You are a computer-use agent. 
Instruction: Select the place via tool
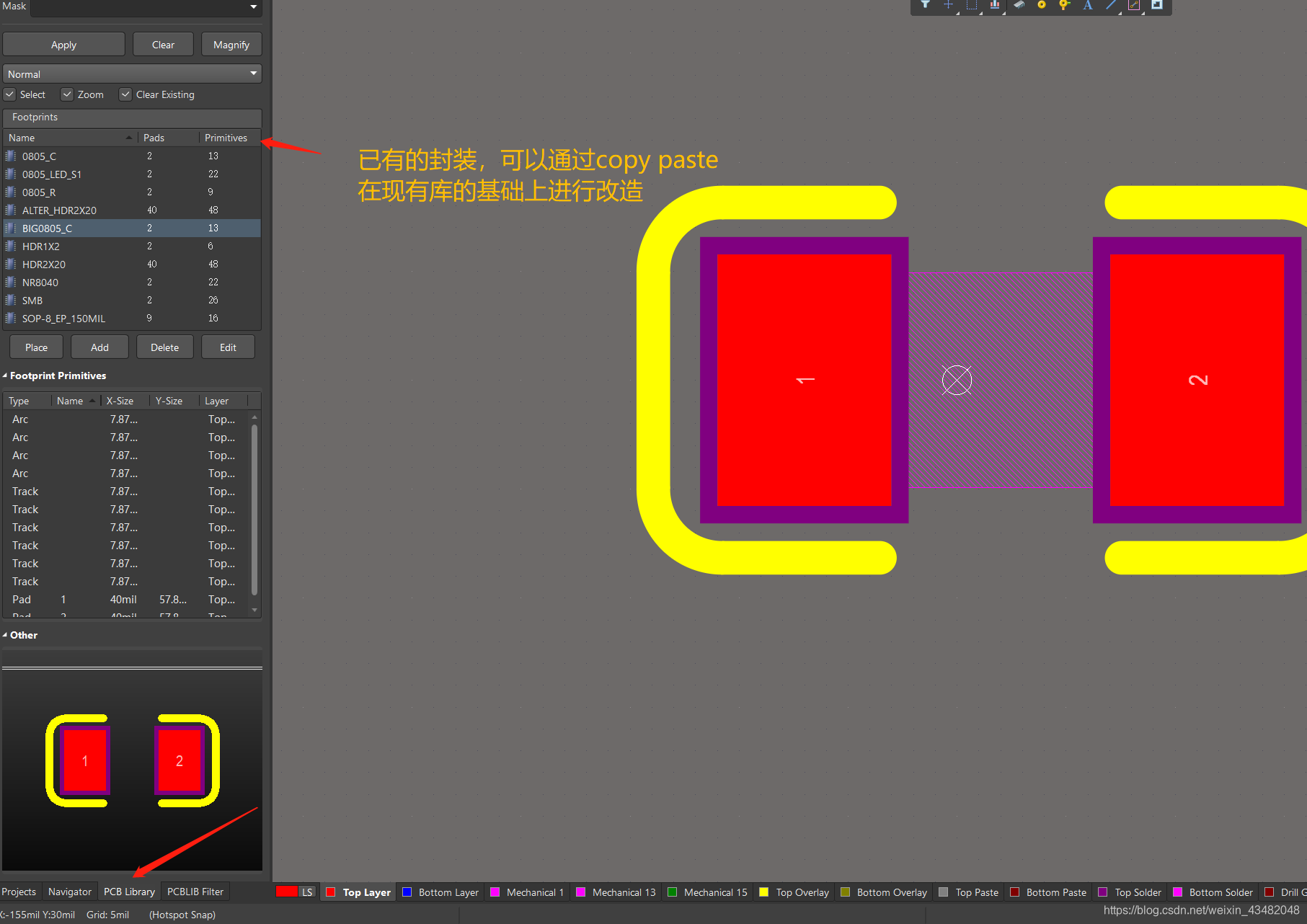pyautogui.click(x=1064, y=5)
